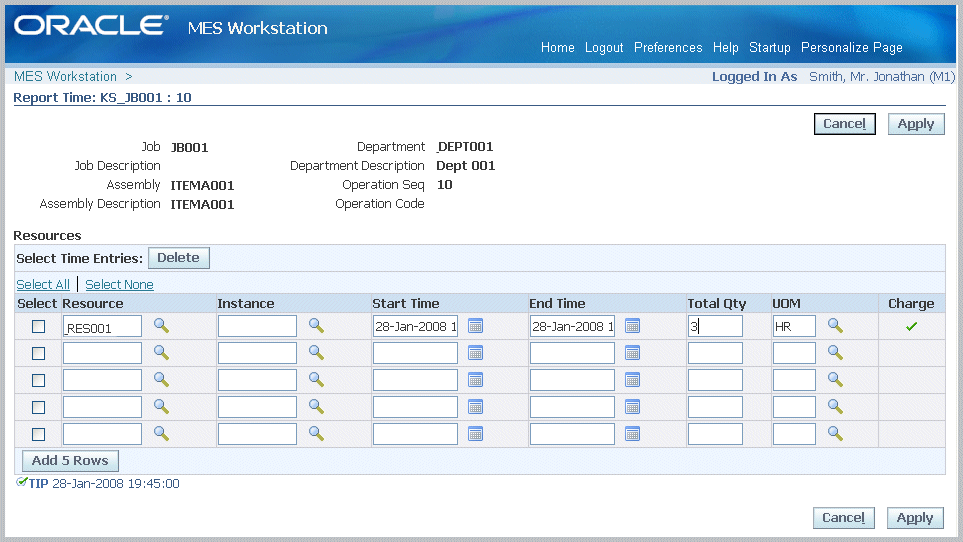This screenshot has width=963, height=542.
Task: Click UOM search icon in third row
Action: [x=835, y=379]
